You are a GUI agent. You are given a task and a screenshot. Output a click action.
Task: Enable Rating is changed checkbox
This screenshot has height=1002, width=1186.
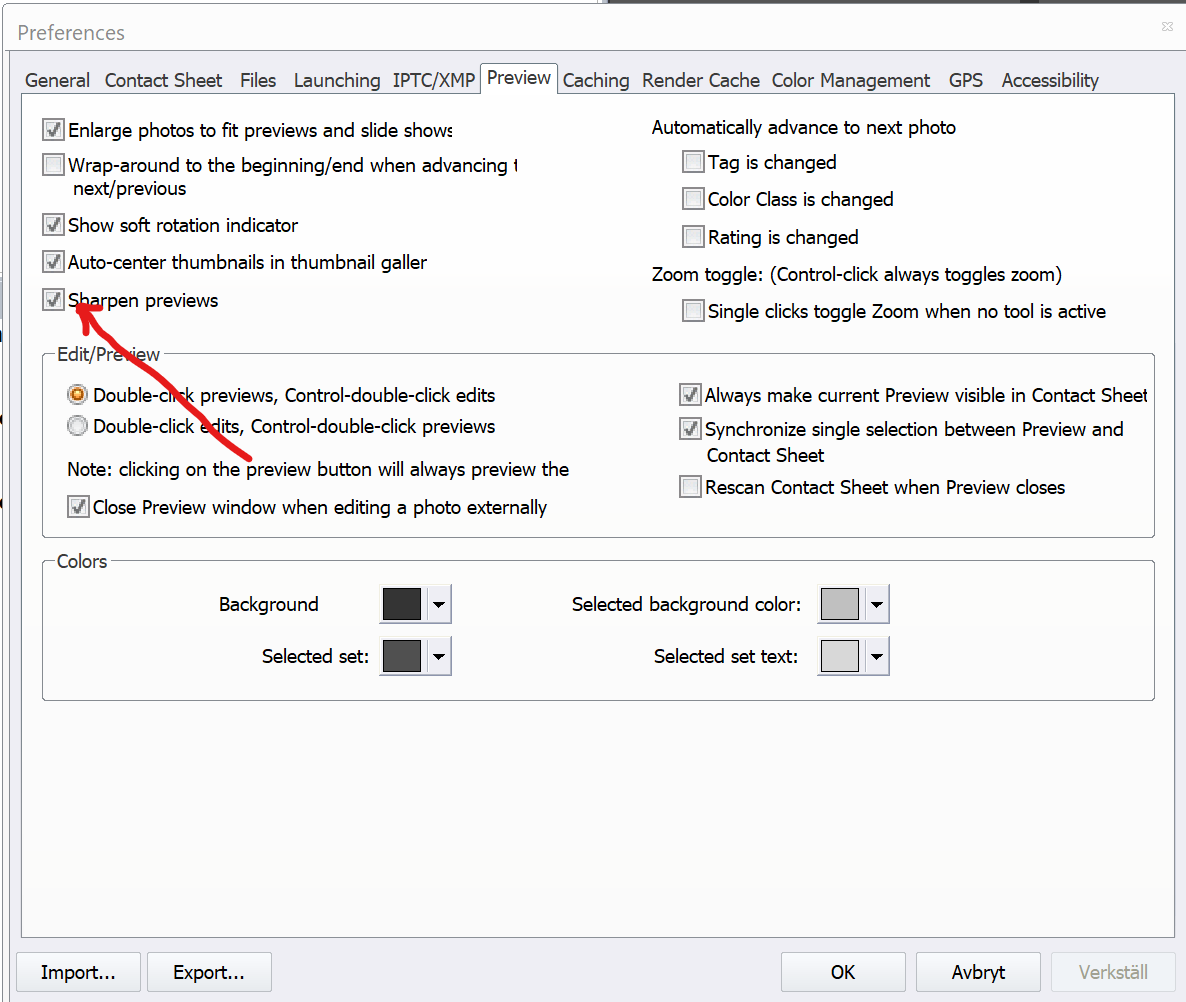(693, 237)
